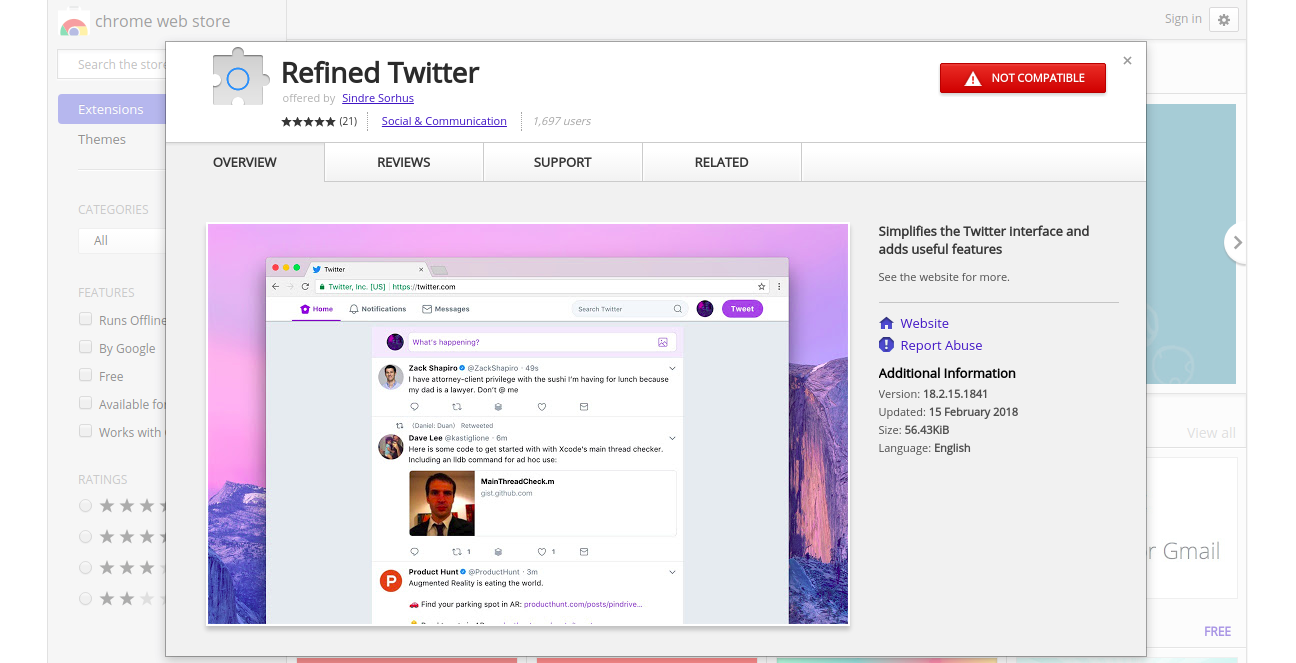Select the top star rating radio button
The image size is (1296, 663).
click(86, 506)
